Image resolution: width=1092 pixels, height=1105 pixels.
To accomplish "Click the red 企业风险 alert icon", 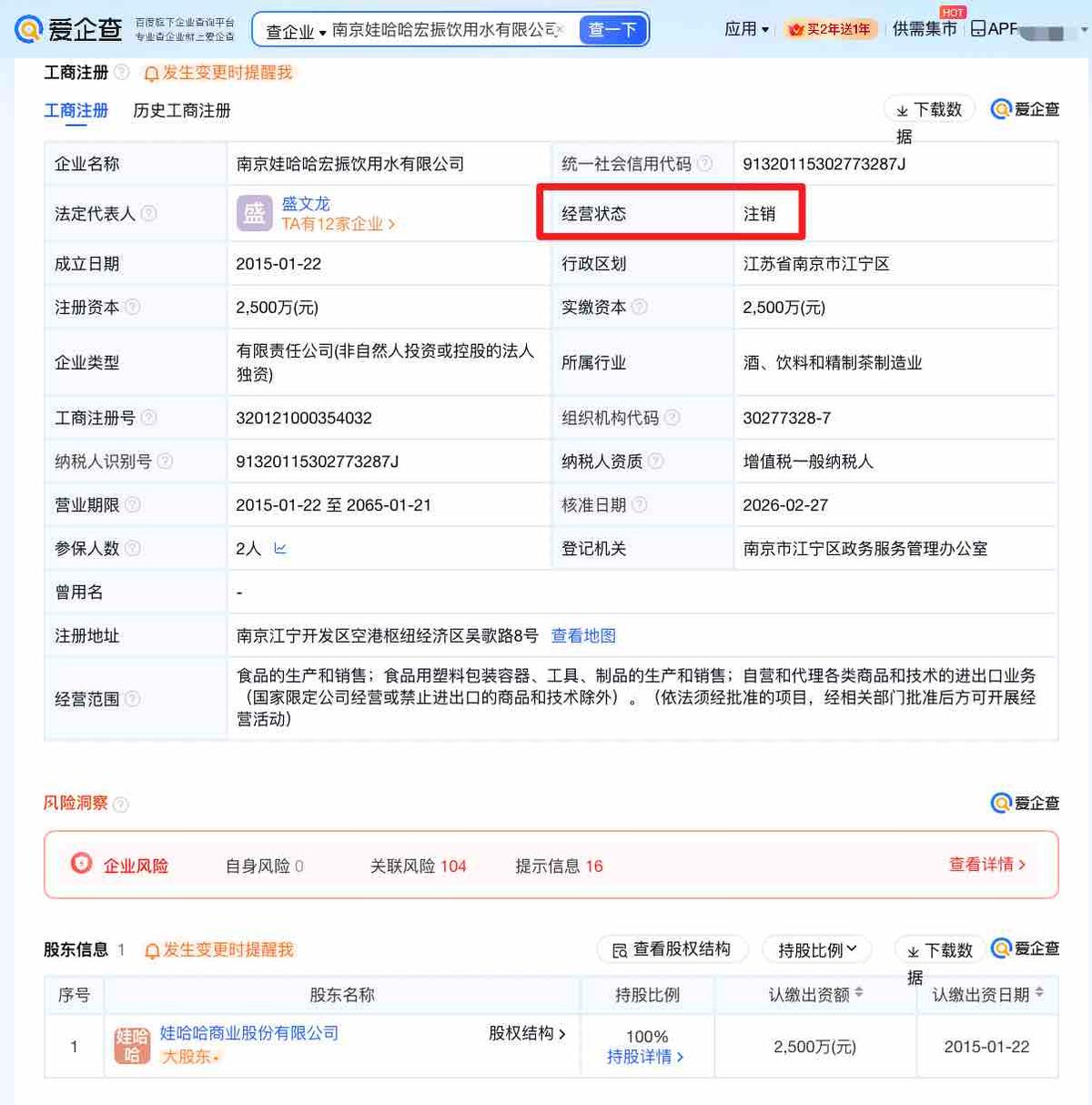I will click(82, 865).
